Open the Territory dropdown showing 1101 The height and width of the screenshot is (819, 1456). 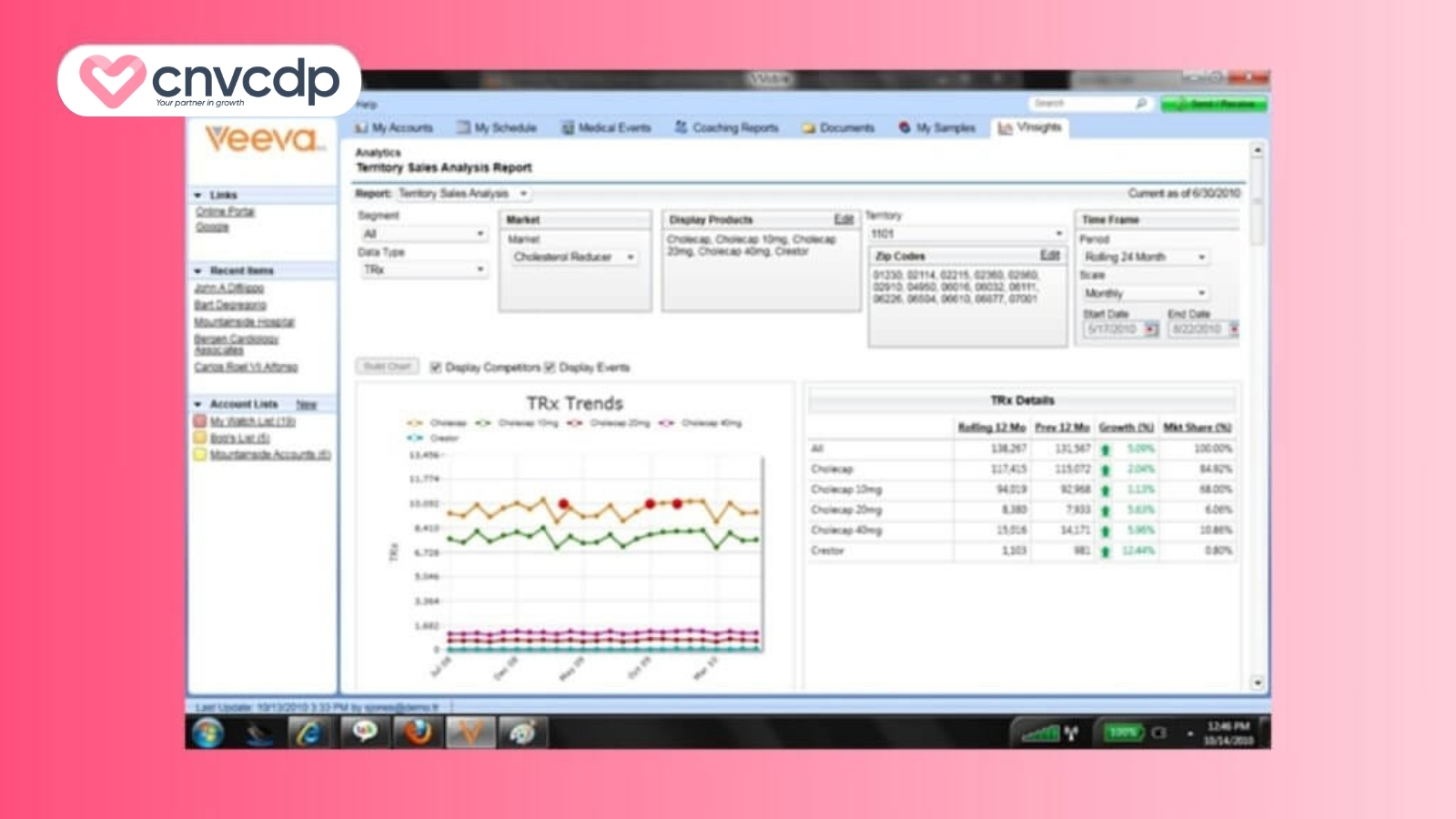click(x=966, y=234)
